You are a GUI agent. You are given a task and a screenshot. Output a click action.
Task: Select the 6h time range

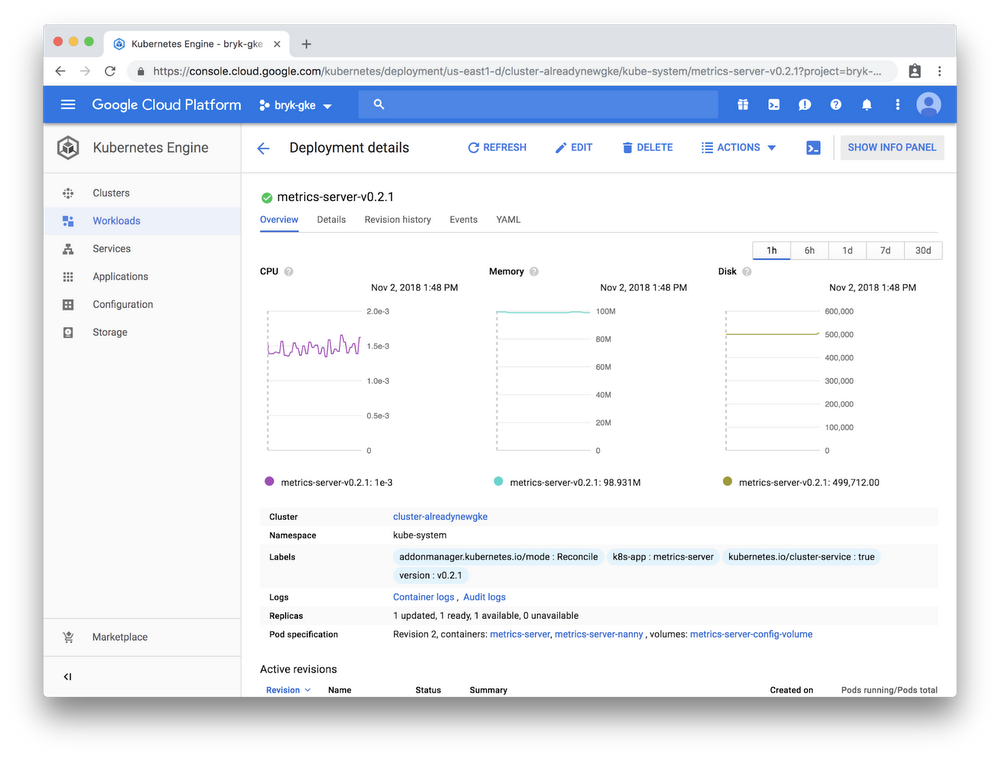coord(809,250)
